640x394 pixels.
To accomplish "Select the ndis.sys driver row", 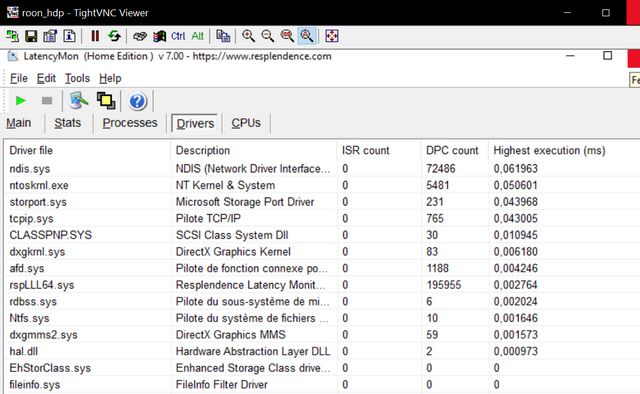I will pyautogui.click(x=322, y=169).
